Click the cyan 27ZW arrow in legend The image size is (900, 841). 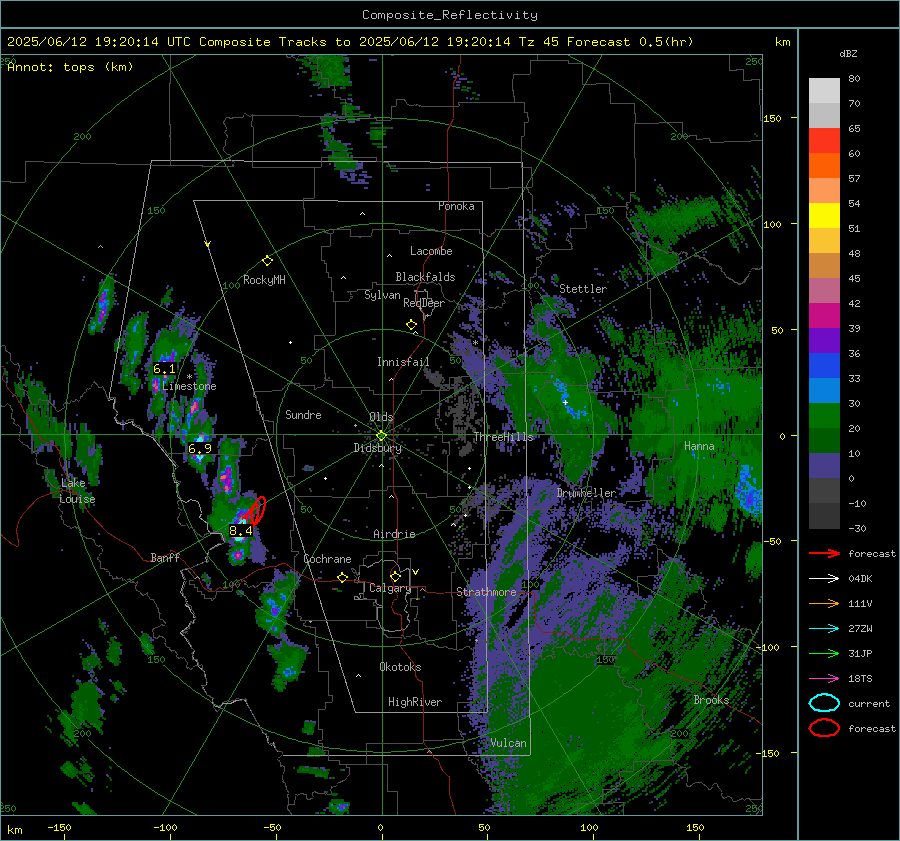tap(824, 629)
